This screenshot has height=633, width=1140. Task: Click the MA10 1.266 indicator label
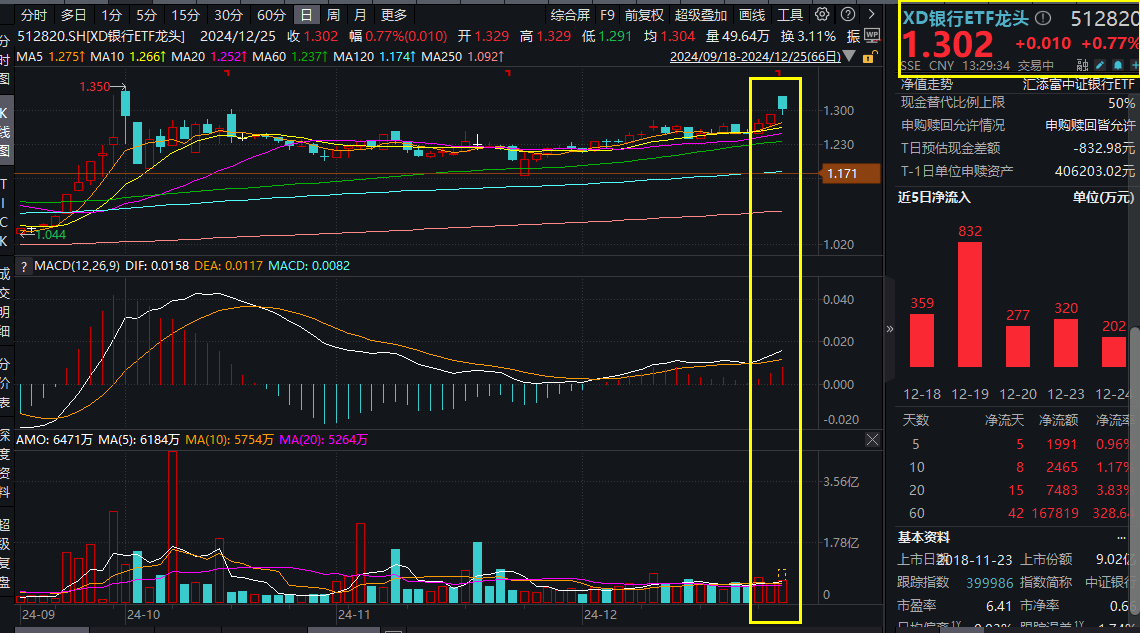click(129, 57)
